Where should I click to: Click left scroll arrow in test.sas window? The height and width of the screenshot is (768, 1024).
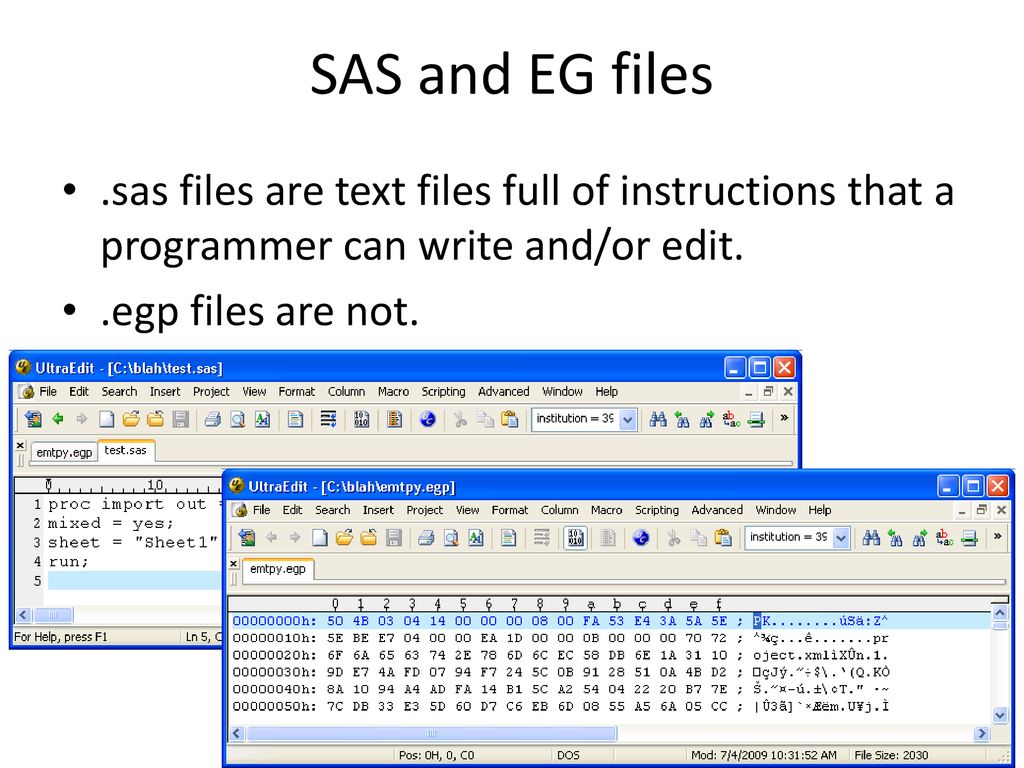pyautogui.click(x=24, y=615)
